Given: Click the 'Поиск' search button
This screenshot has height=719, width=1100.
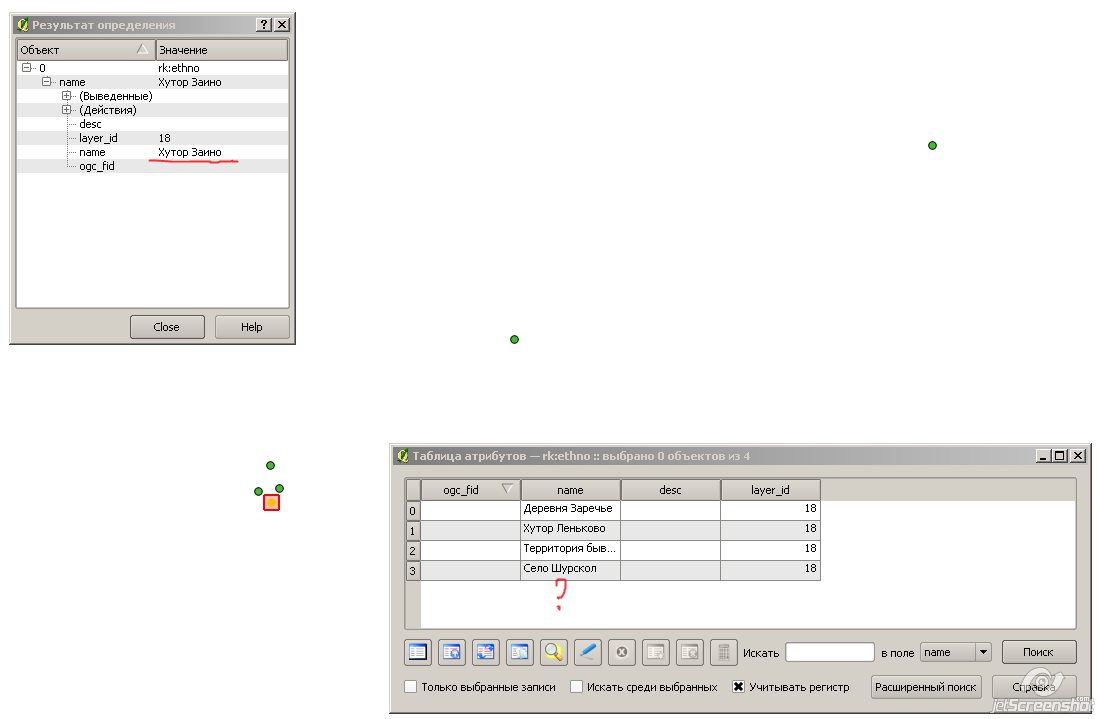Looking at the screenshot, I should tap(1038, 652).
